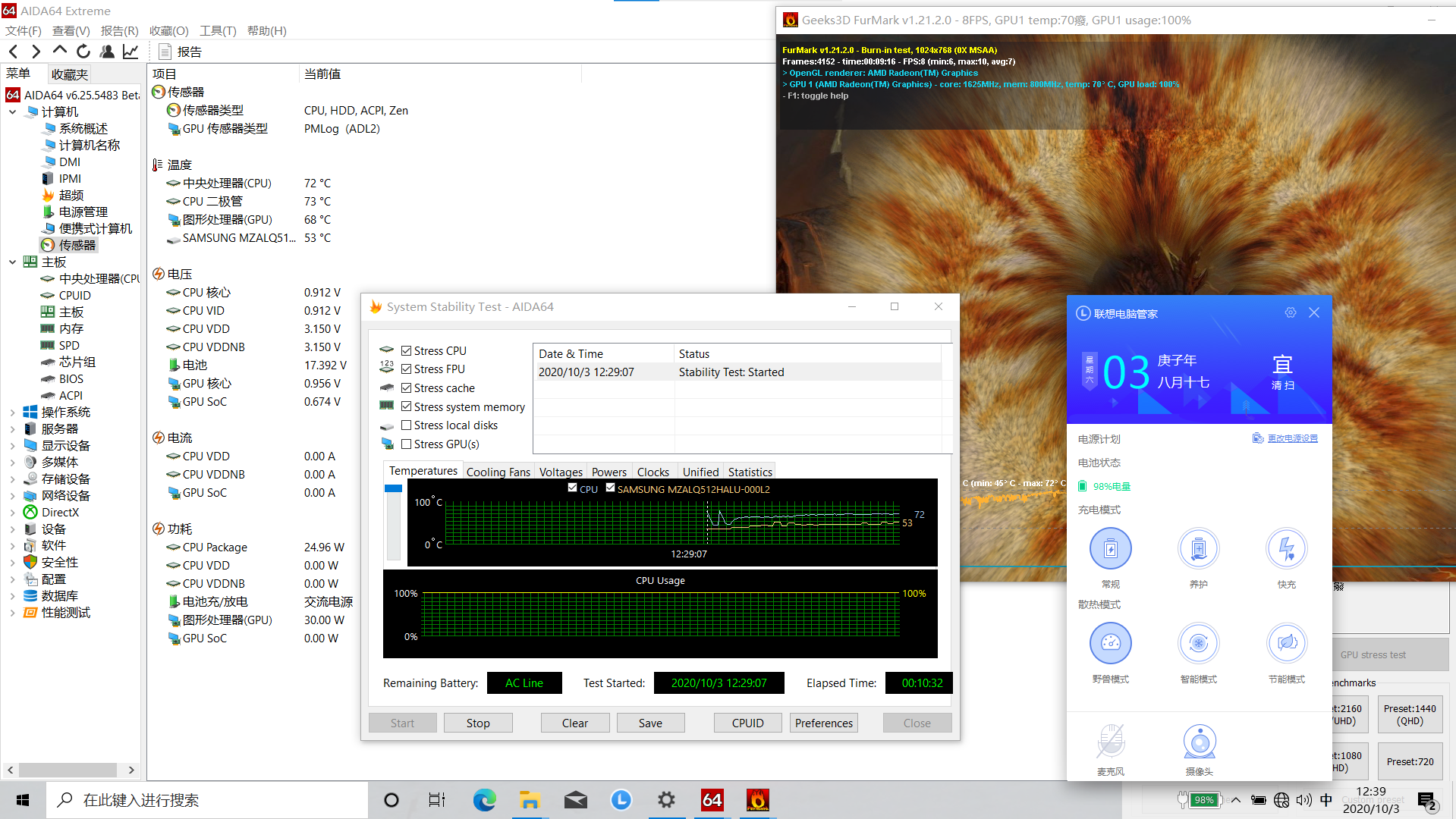
Task: Expand the 存储设备 tree node
Action: [x=12, y=479]
